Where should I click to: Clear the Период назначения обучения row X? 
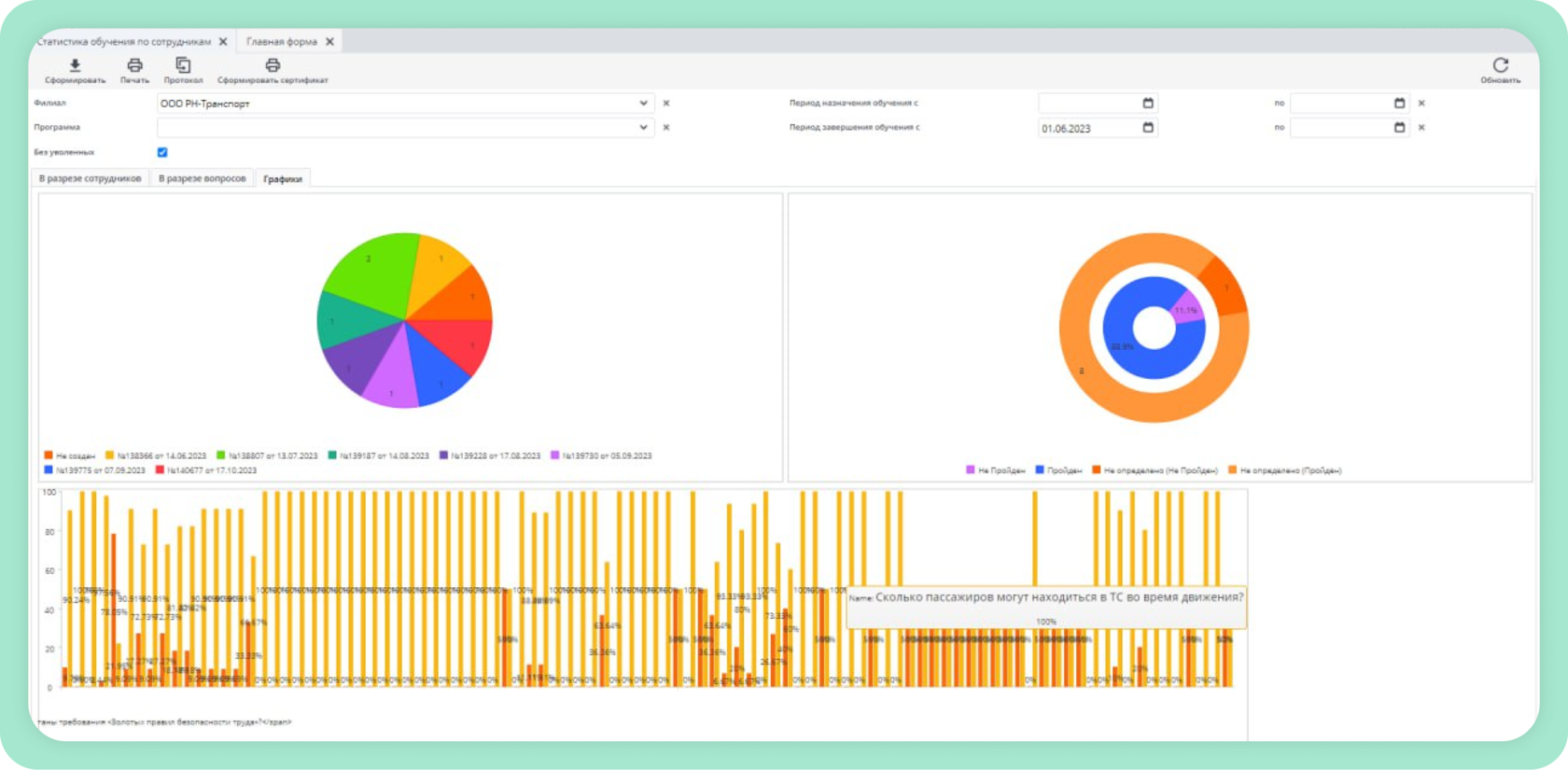pyautogui.click(x=1421, y=104)
